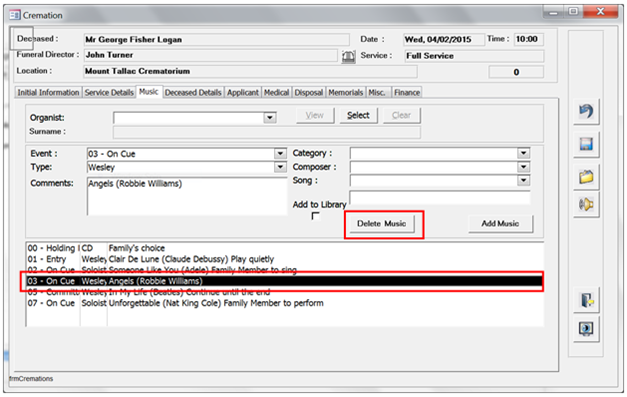Image resolution: width=627 pixels, height=397 pixels.
Task: Click the Time field showing 10:00
Action: coord(528,39)
